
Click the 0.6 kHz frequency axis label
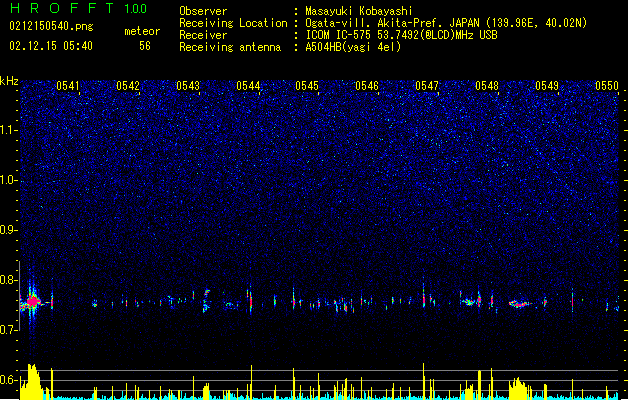coord(9,380)
